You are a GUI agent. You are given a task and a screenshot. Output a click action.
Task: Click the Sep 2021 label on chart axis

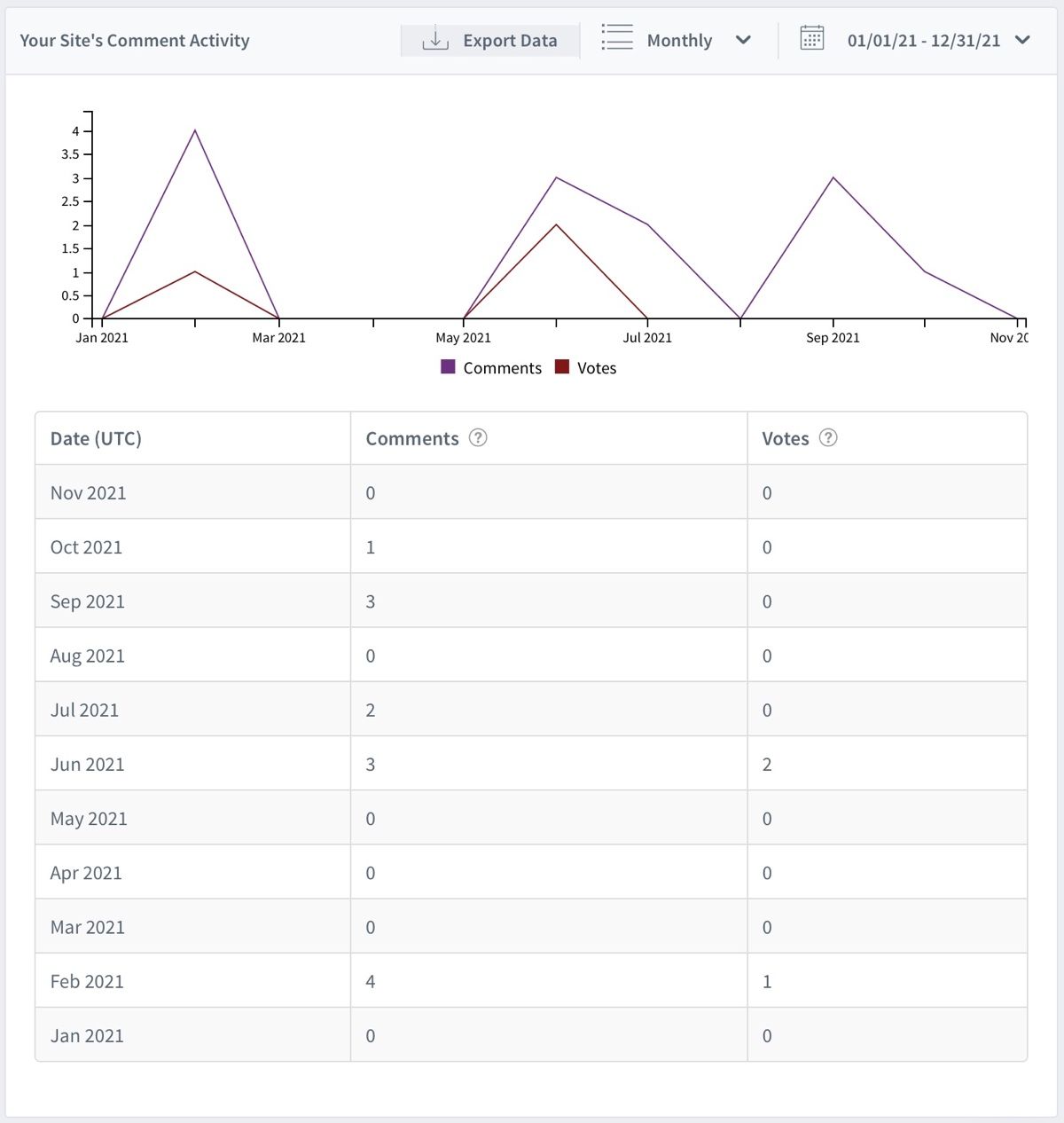tap(833, 338)
